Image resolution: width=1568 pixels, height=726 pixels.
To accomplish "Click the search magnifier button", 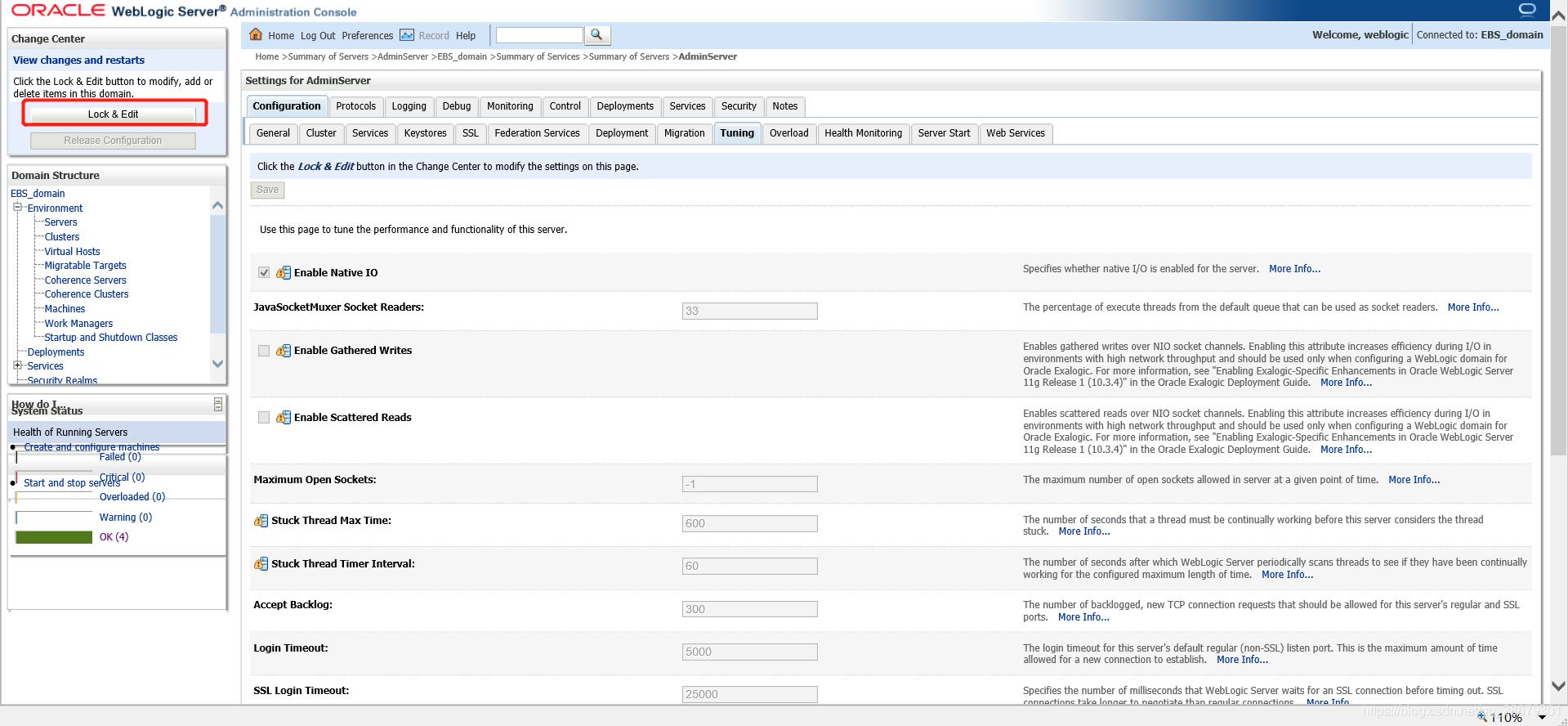I will (x=597, y=35).
